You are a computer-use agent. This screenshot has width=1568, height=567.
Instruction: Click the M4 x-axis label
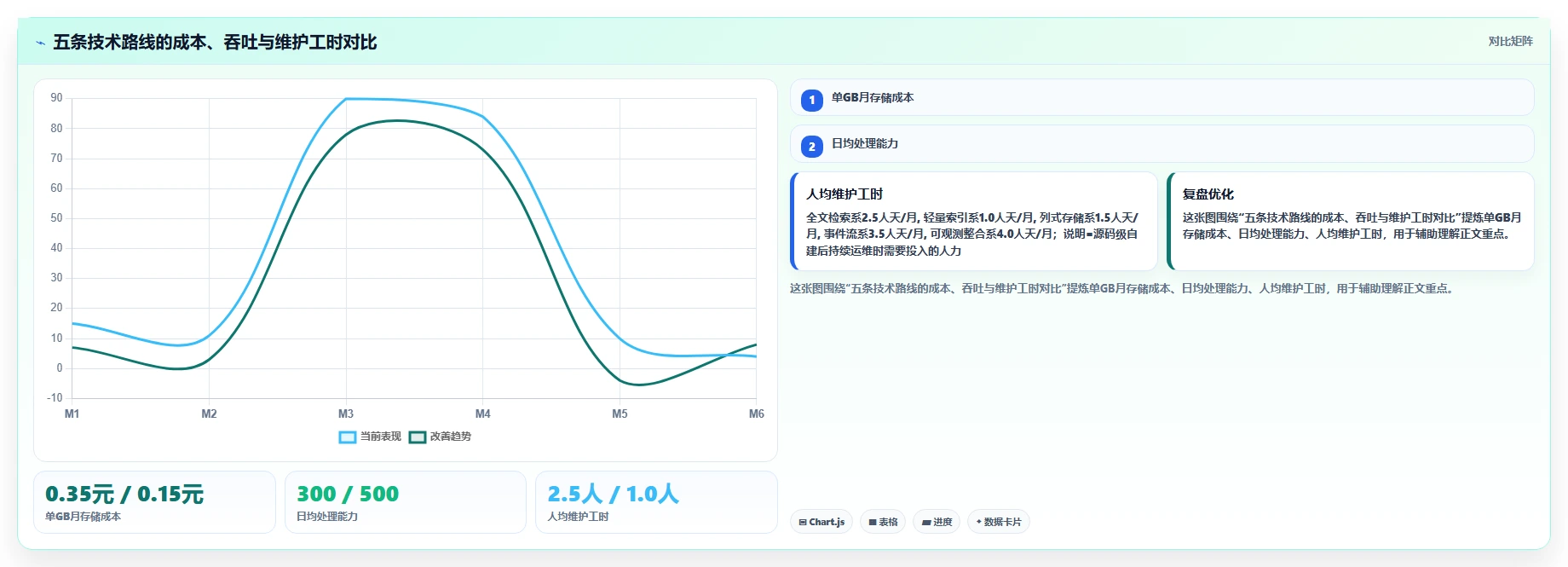click(482, 414)
